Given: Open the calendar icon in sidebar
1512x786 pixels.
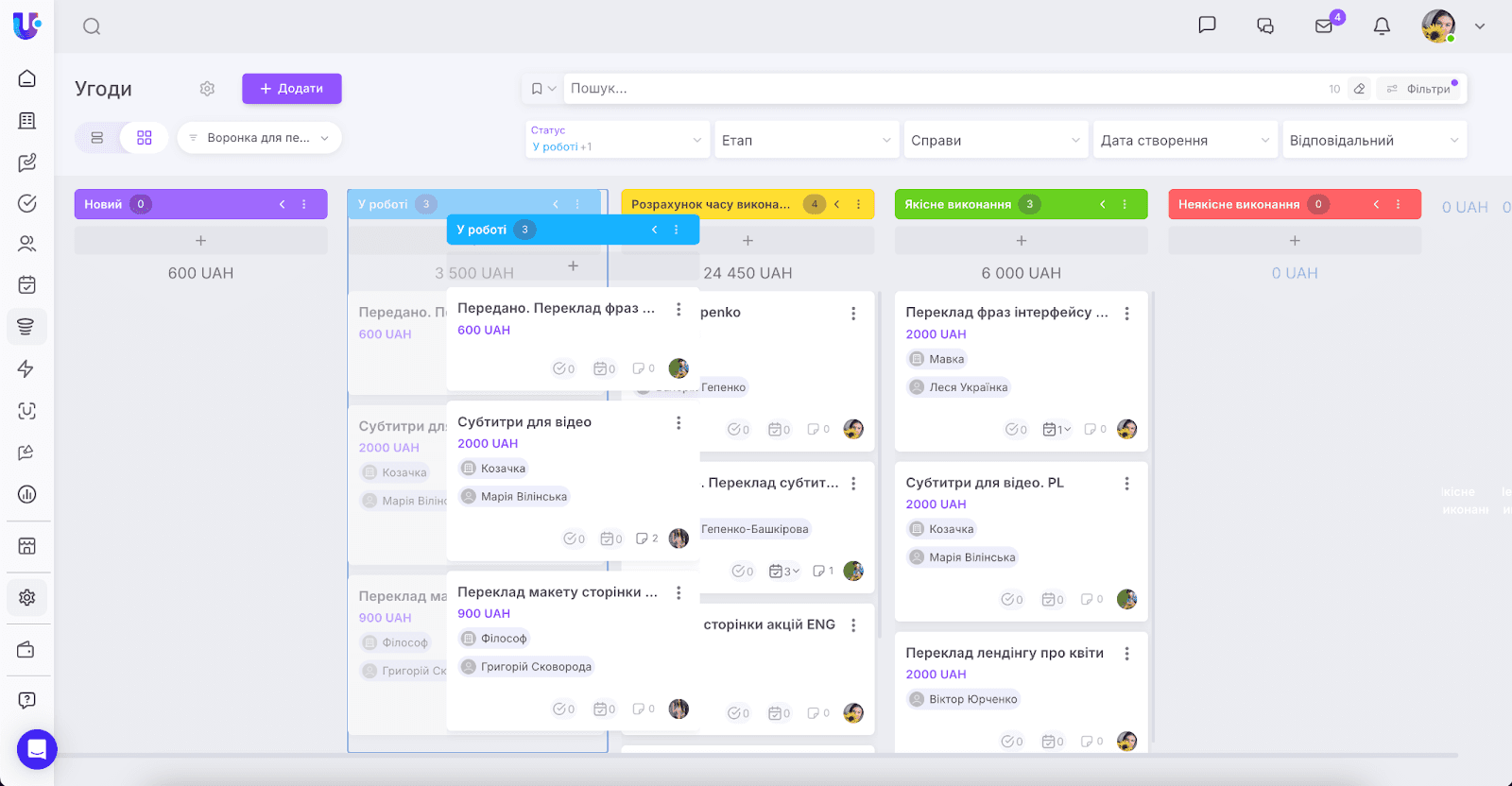Looking at the screenshot, I should tap(26, 284).
